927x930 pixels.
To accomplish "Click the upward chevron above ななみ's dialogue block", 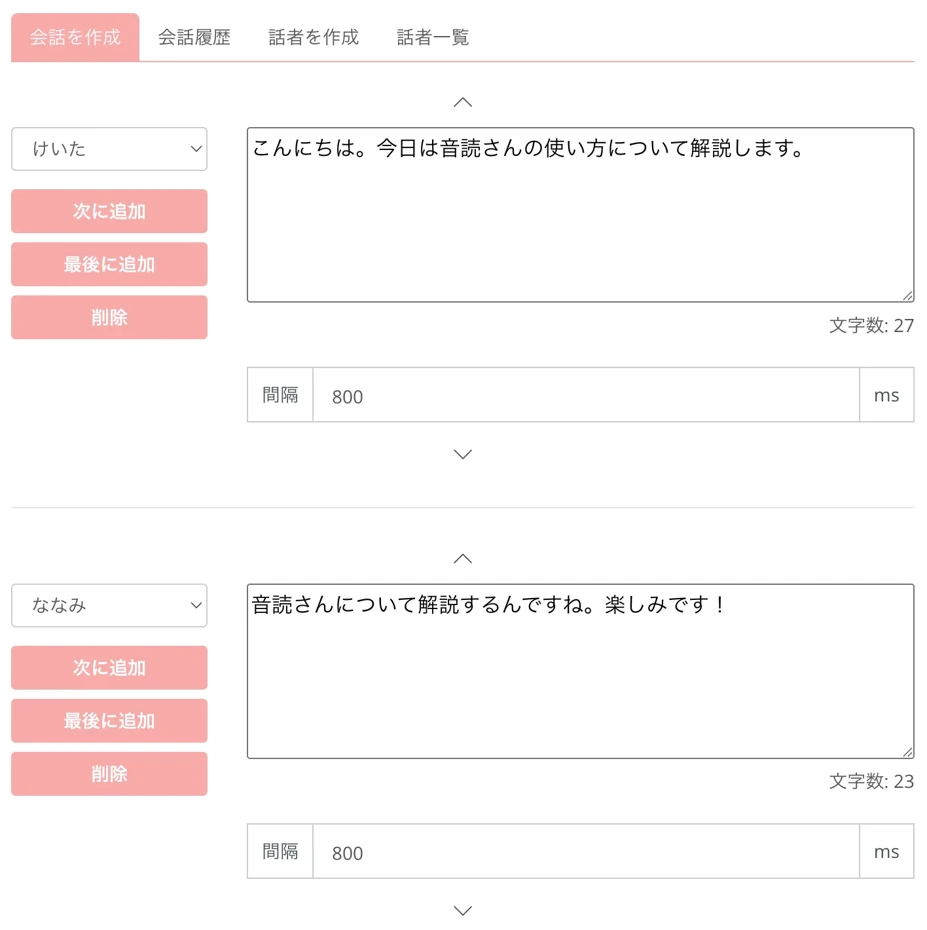I will coord(462,558).
